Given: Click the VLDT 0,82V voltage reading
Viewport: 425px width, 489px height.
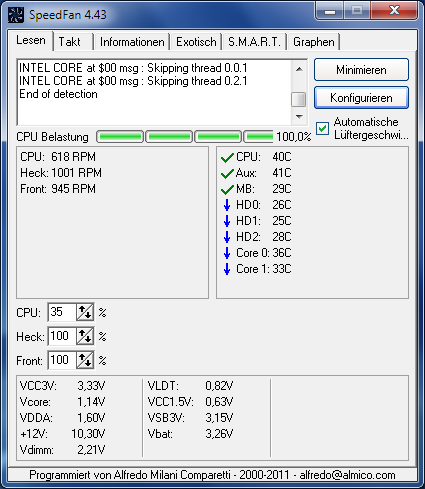Looking at the screenshot, I should click(x=190, y=386).
